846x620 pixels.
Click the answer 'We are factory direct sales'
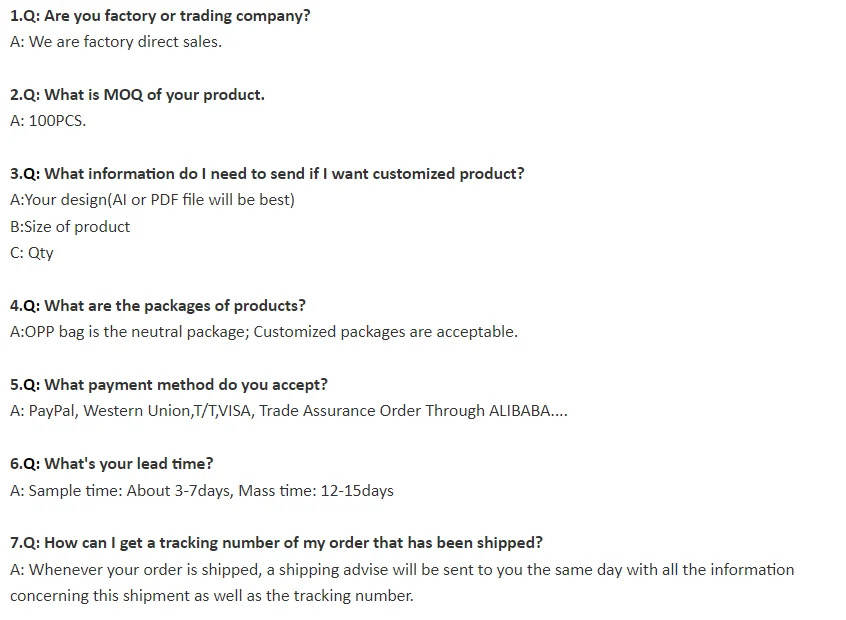[116, 42]
